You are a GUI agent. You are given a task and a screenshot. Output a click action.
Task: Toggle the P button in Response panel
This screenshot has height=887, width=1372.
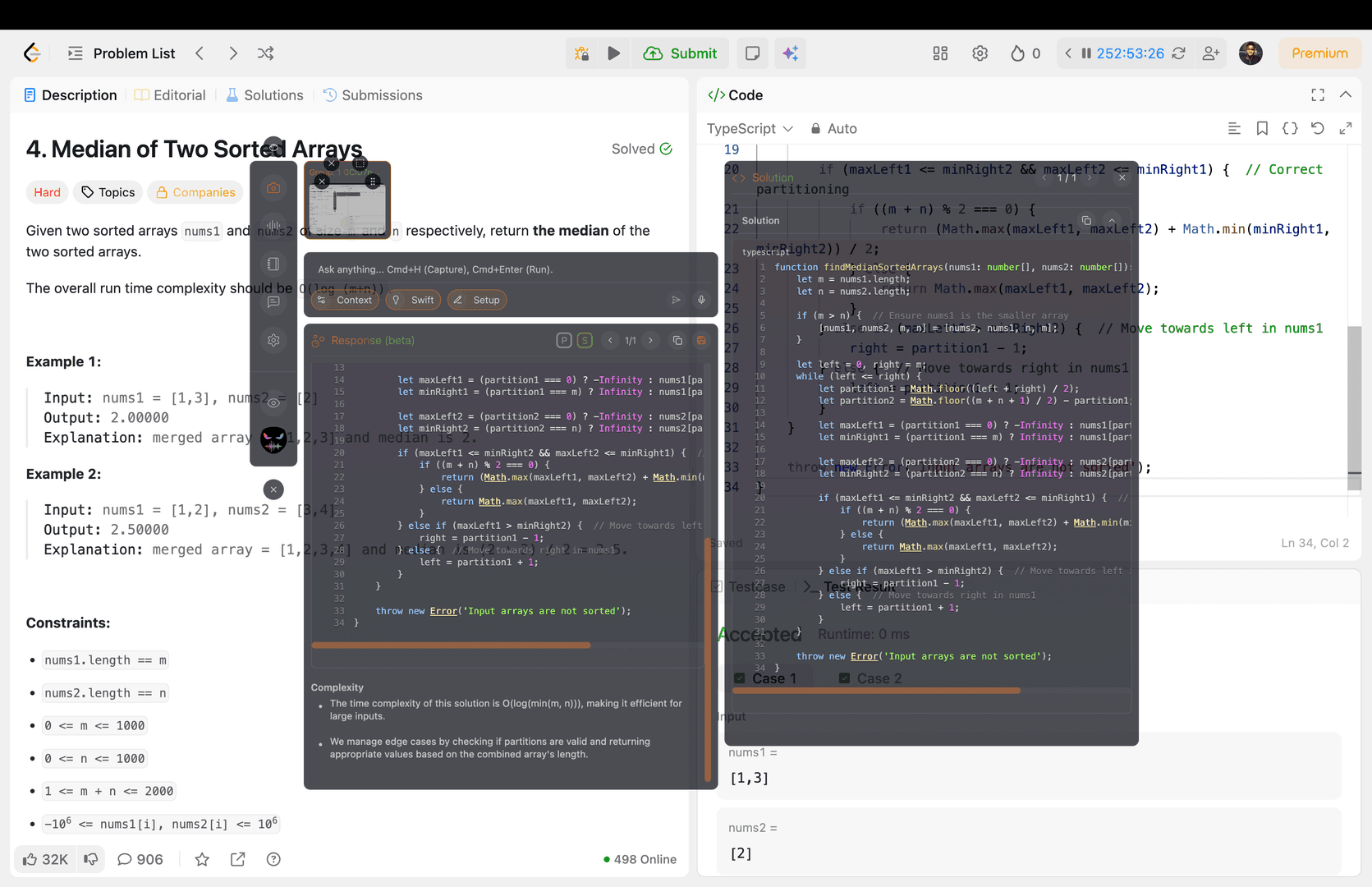click(564, 340)
